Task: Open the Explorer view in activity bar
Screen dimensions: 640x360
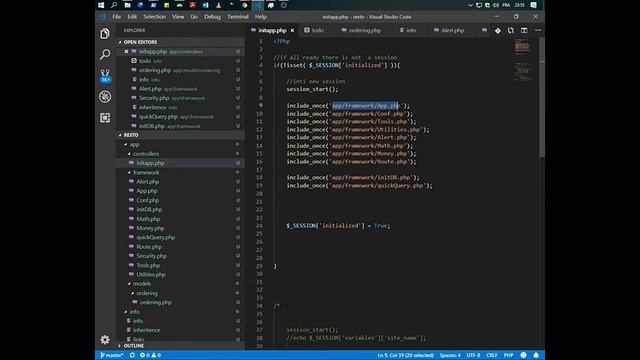Action: (x=105, y=33)
